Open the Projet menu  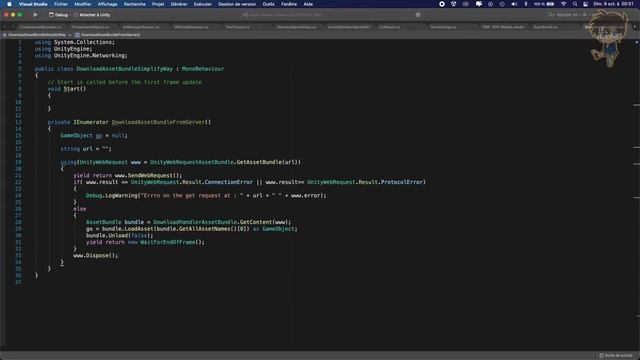coord(158,4)
